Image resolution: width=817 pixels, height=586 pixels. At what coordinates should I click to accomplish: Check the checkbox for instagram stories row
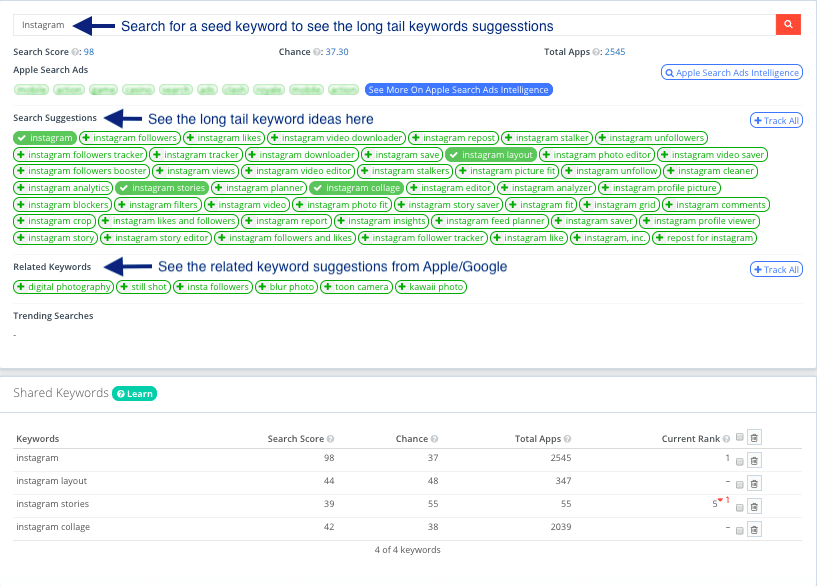tap(739, 507)
